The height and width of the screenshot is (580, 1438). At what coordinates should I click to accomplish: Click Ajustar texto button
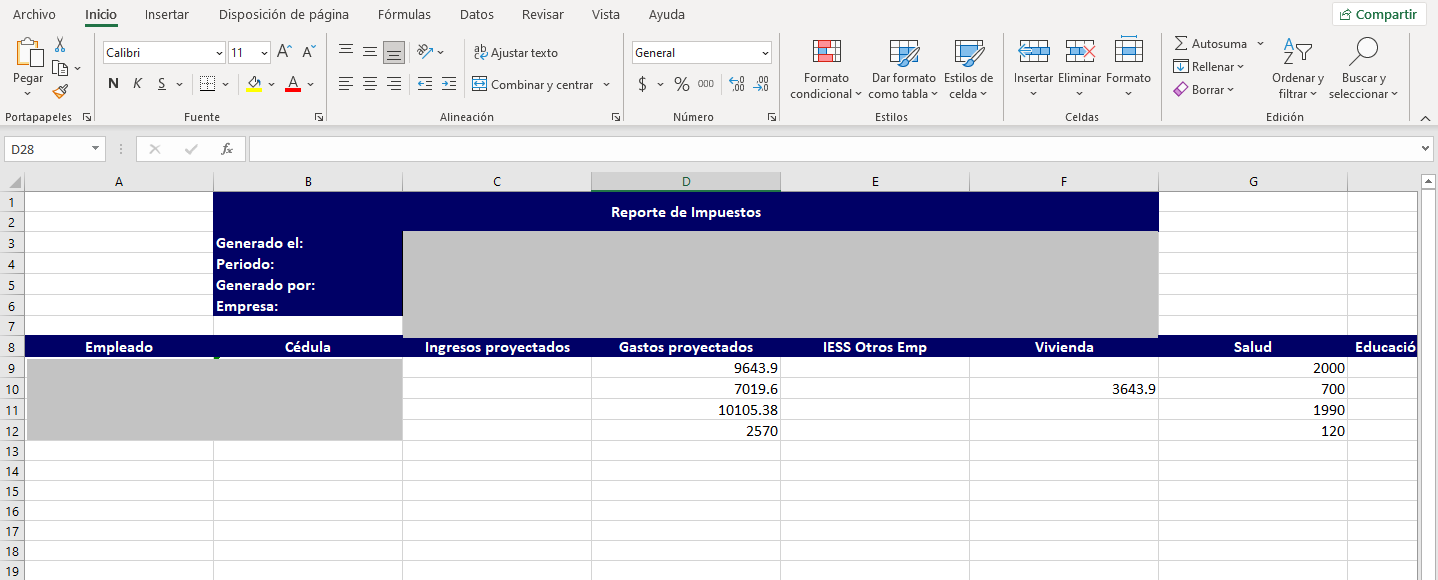point(516,53)
